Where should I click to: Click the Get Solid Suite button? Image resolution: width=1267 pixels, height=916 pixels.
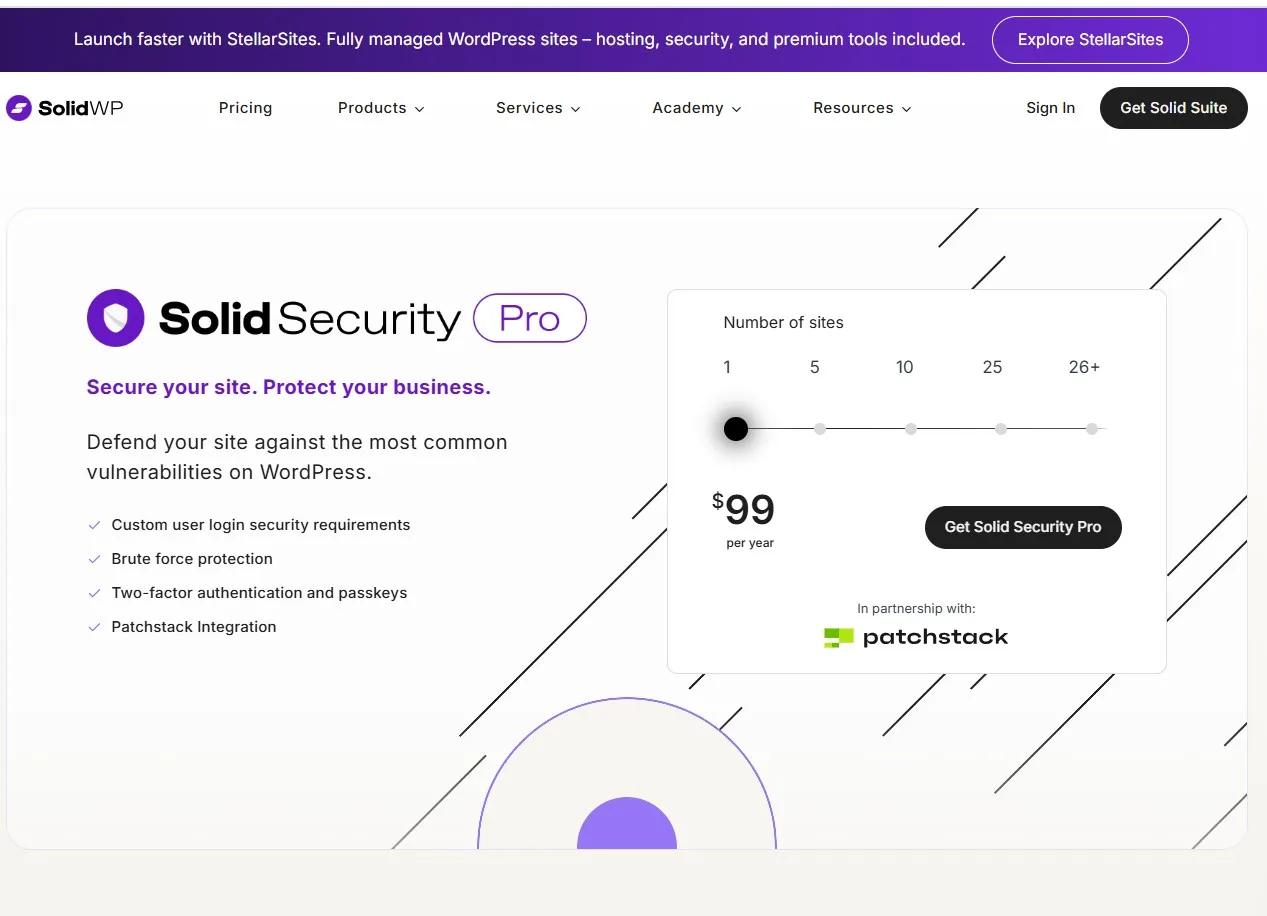(x=1173, y=108)
